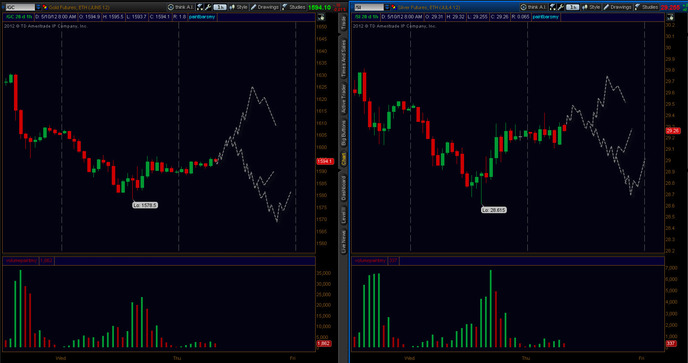Switch to Level II side tab
This screenshot has width=688, height=363.
pyautogui.click(x=344, y=217)
